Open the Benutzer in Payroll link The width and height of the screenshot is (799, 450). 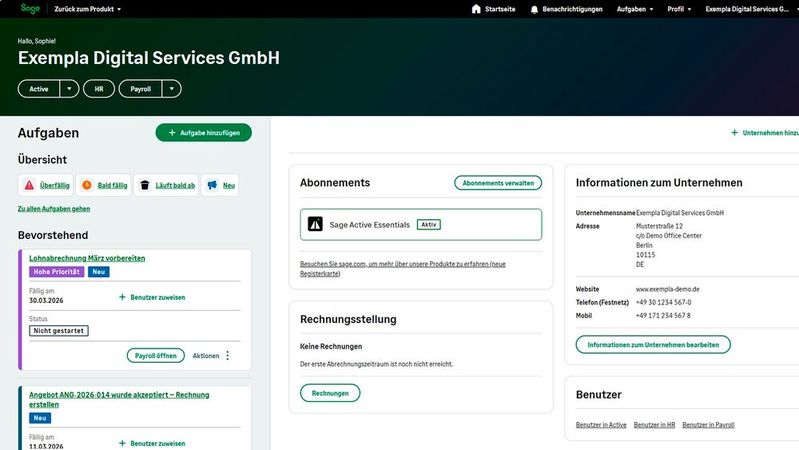[x=708, y=425]
